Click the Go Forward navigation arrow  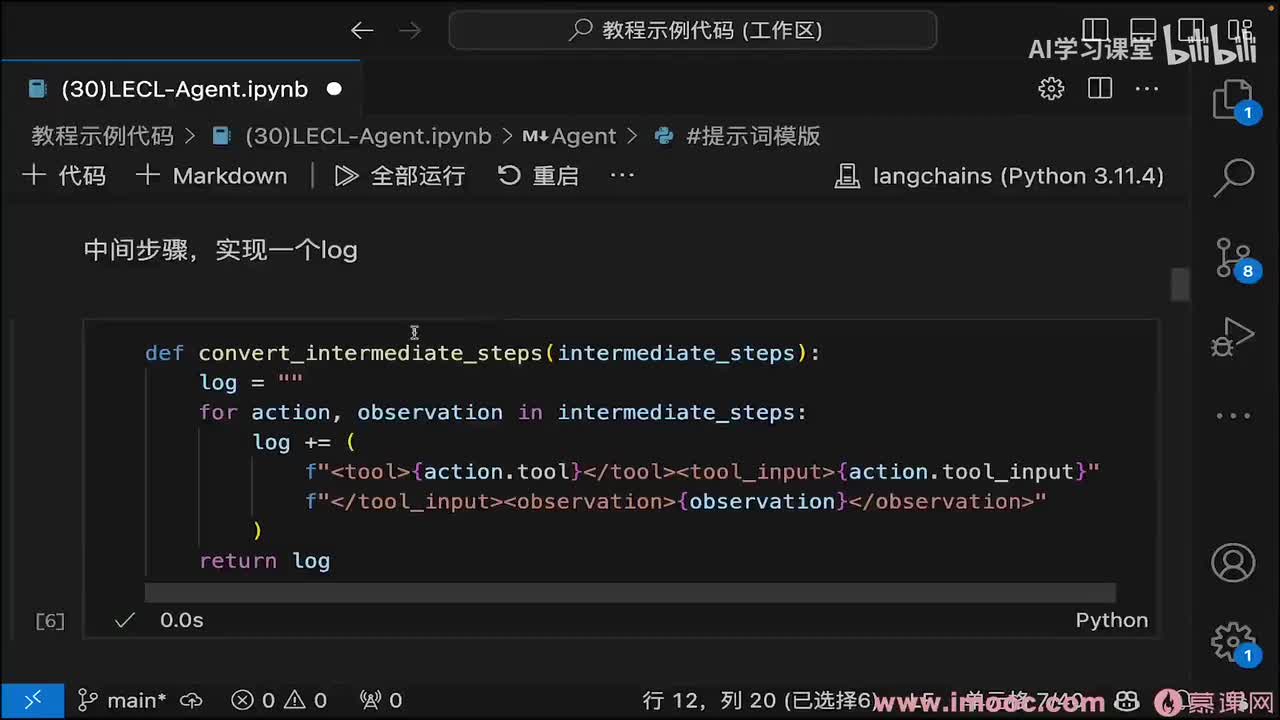(x=410, y=30)
